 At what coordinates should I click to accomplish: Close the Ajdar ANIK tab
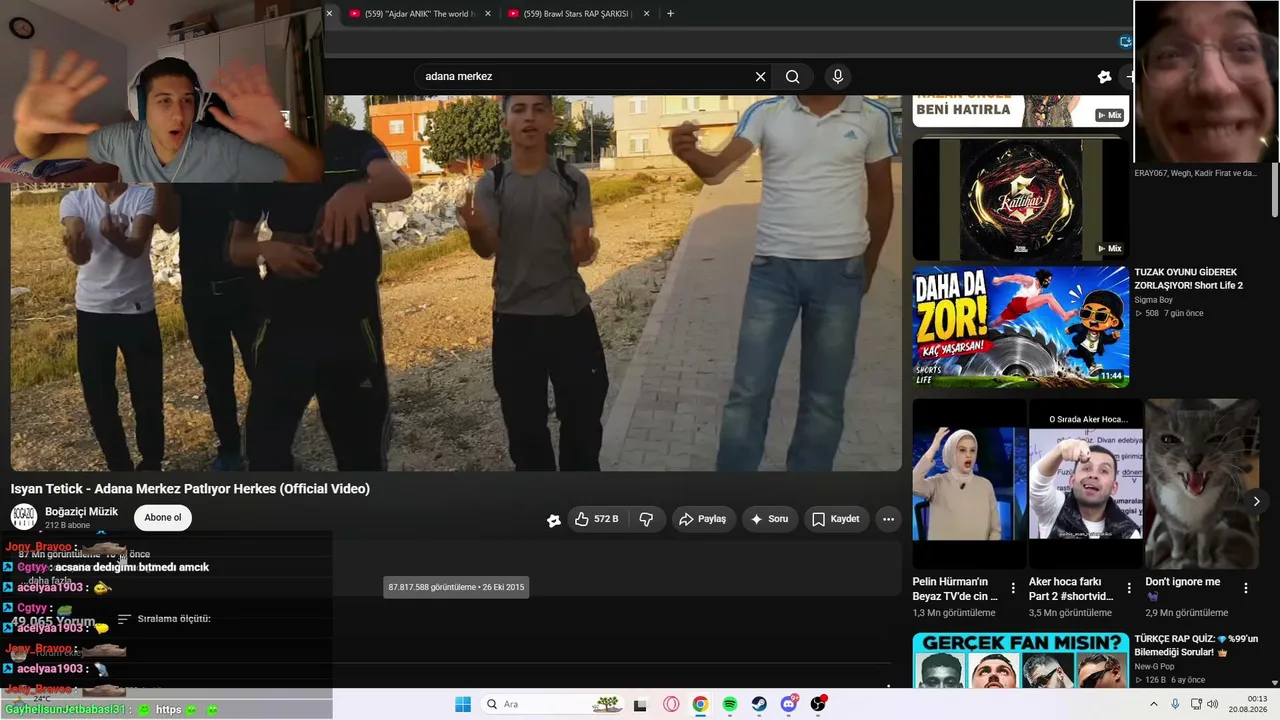point(489,14)
